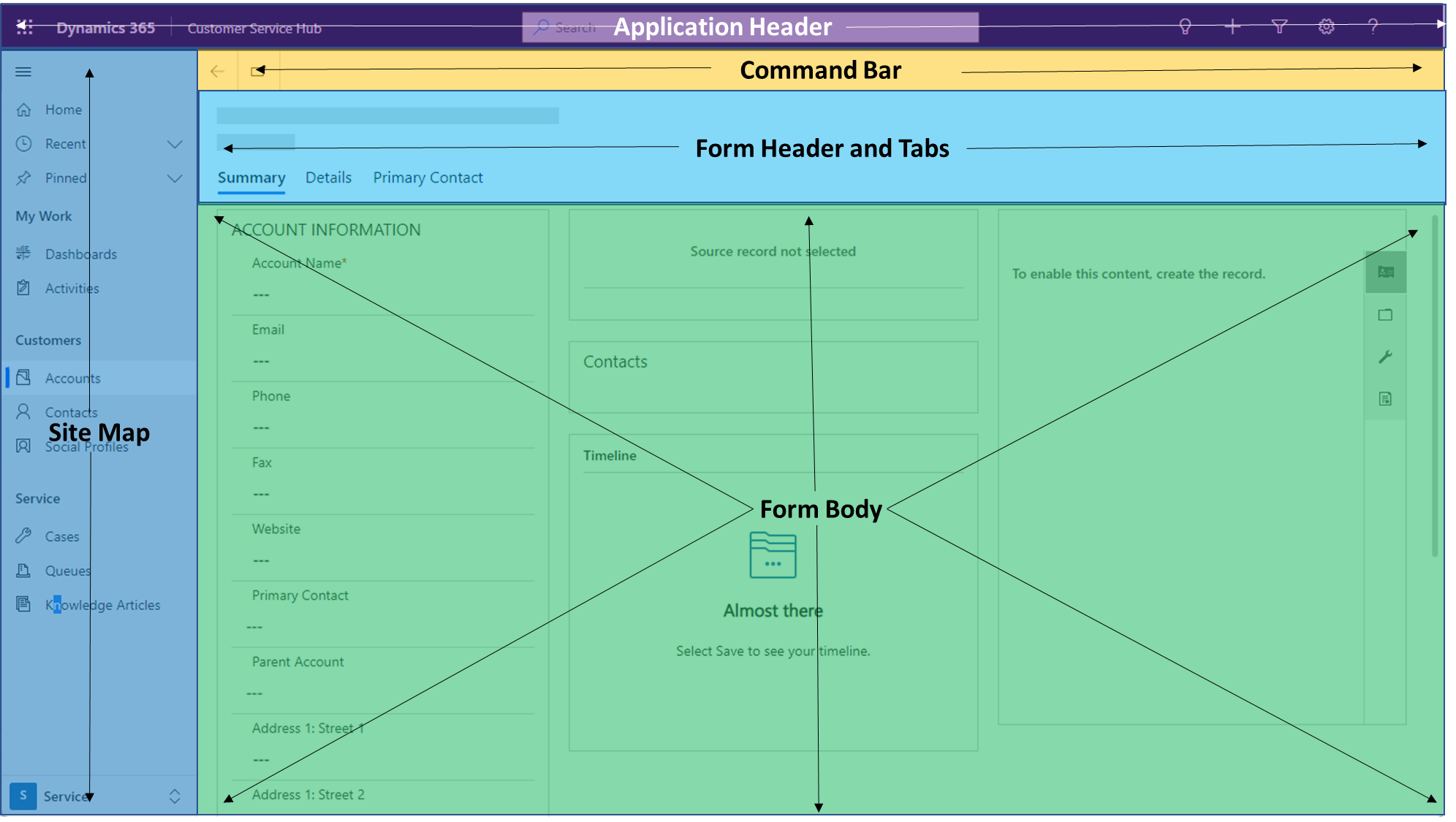The image size is (1456, 822).
Task: Click the Queues icon under Service
Action: [24, 570]
